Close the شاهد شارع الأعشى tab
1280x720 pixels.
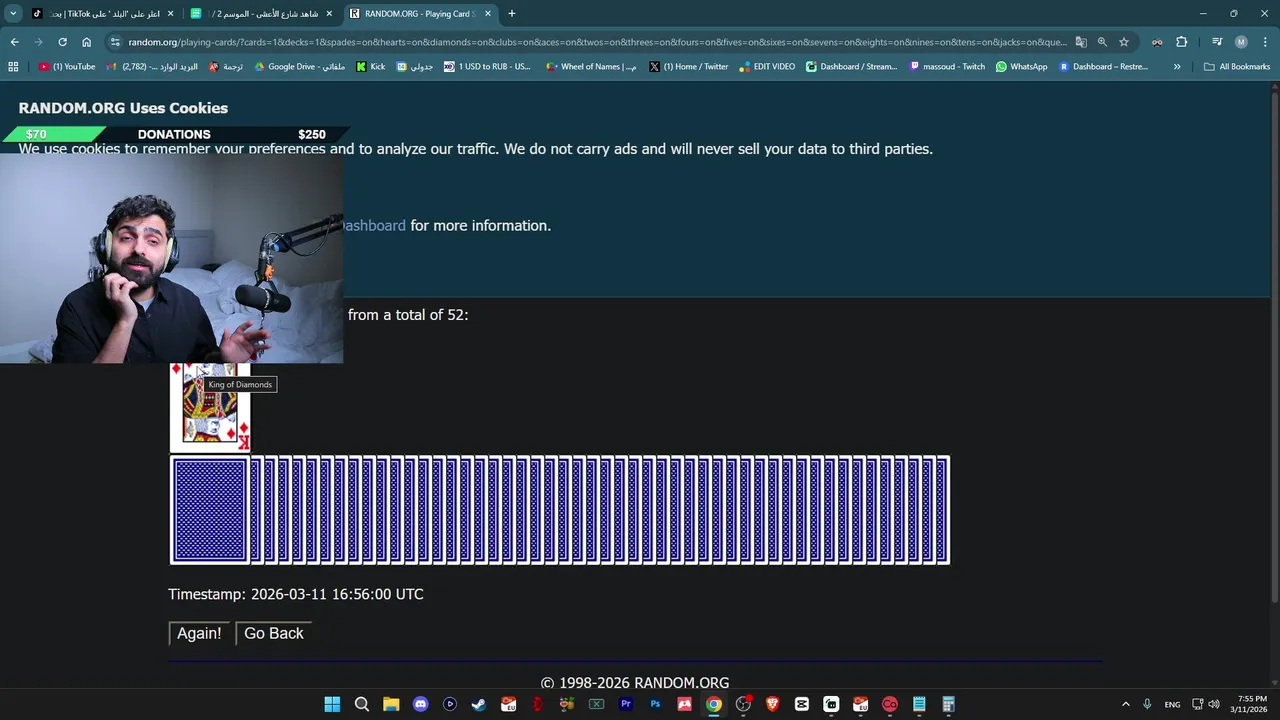coord(329,14)
